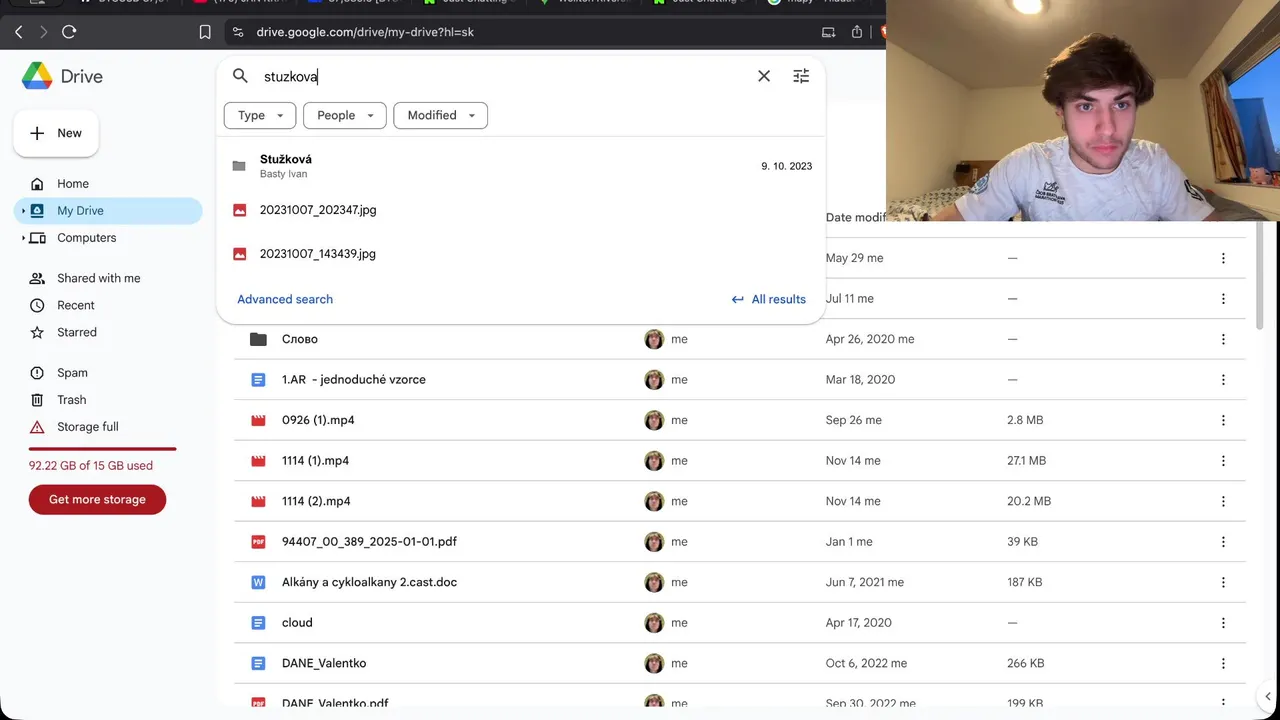This screenshot has width=1280, height=720.
Task: Open the file 1114 (2).mp4
Action: tap(315, 501)
